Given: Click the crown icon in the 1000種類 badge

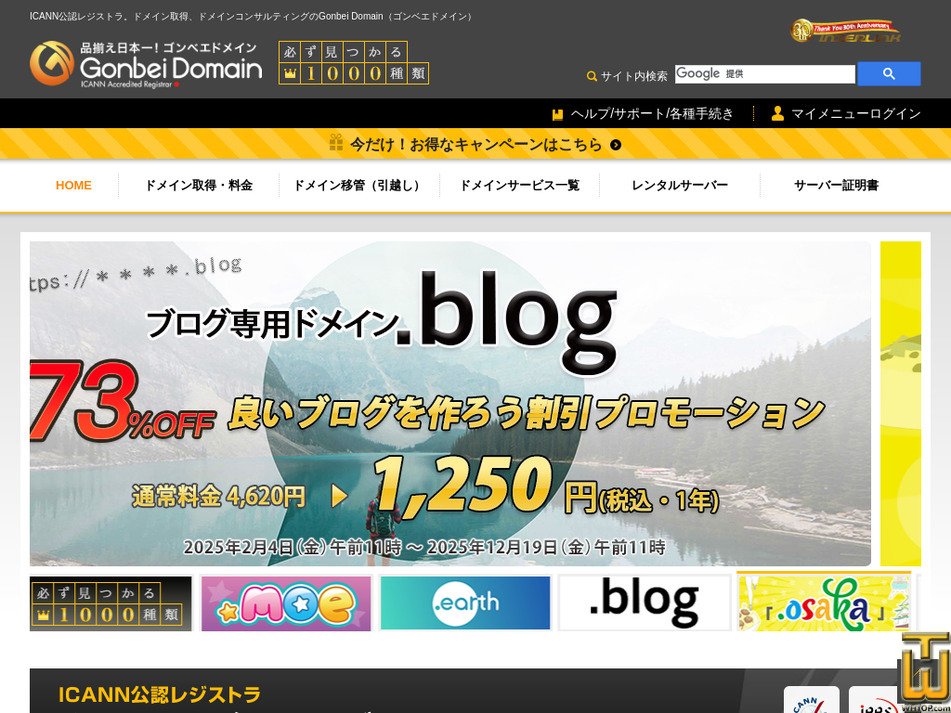Looking at the screenshot, I should (288, 73).
